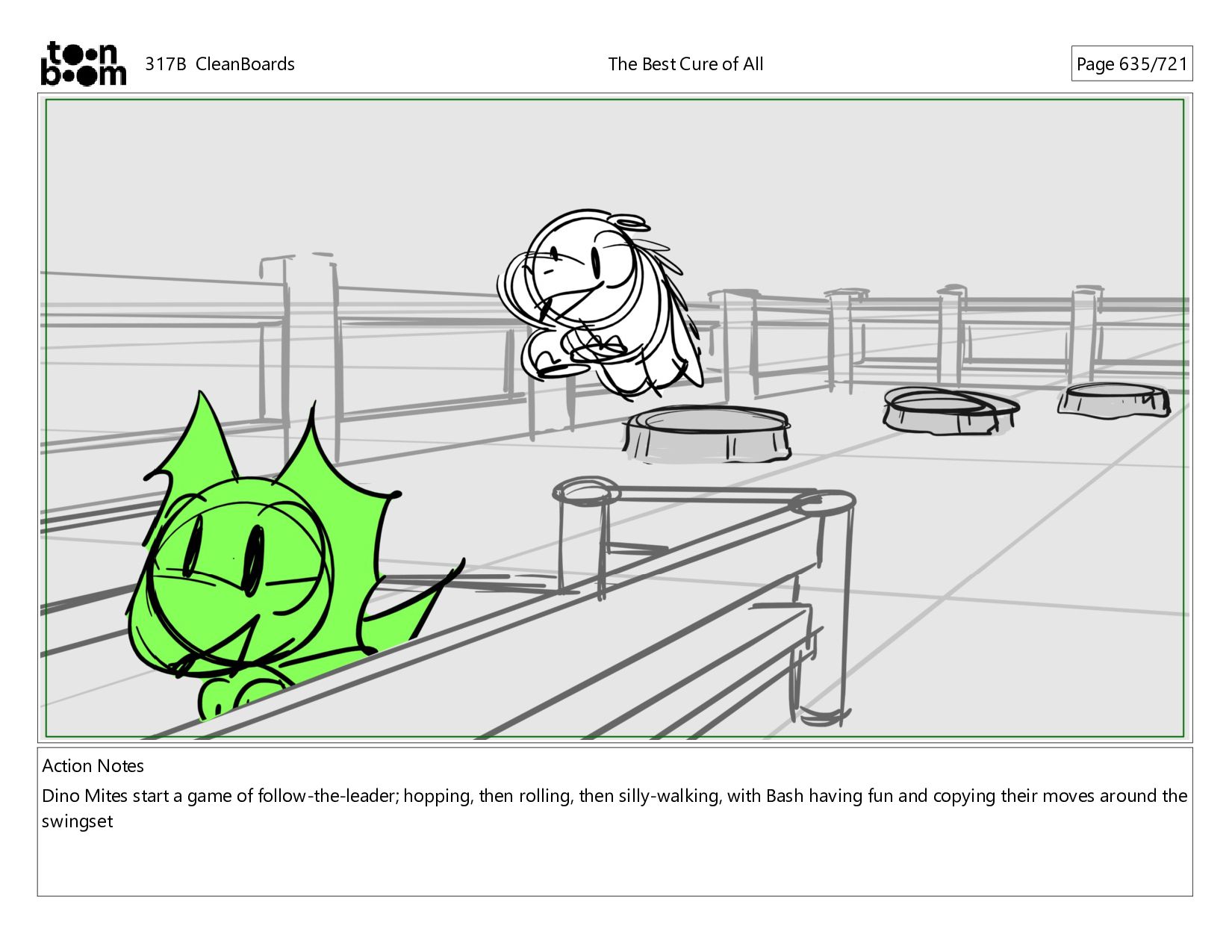Click the 'Action Notes' heading
This screenshot has height=952, width=1232.
[93, 766]
